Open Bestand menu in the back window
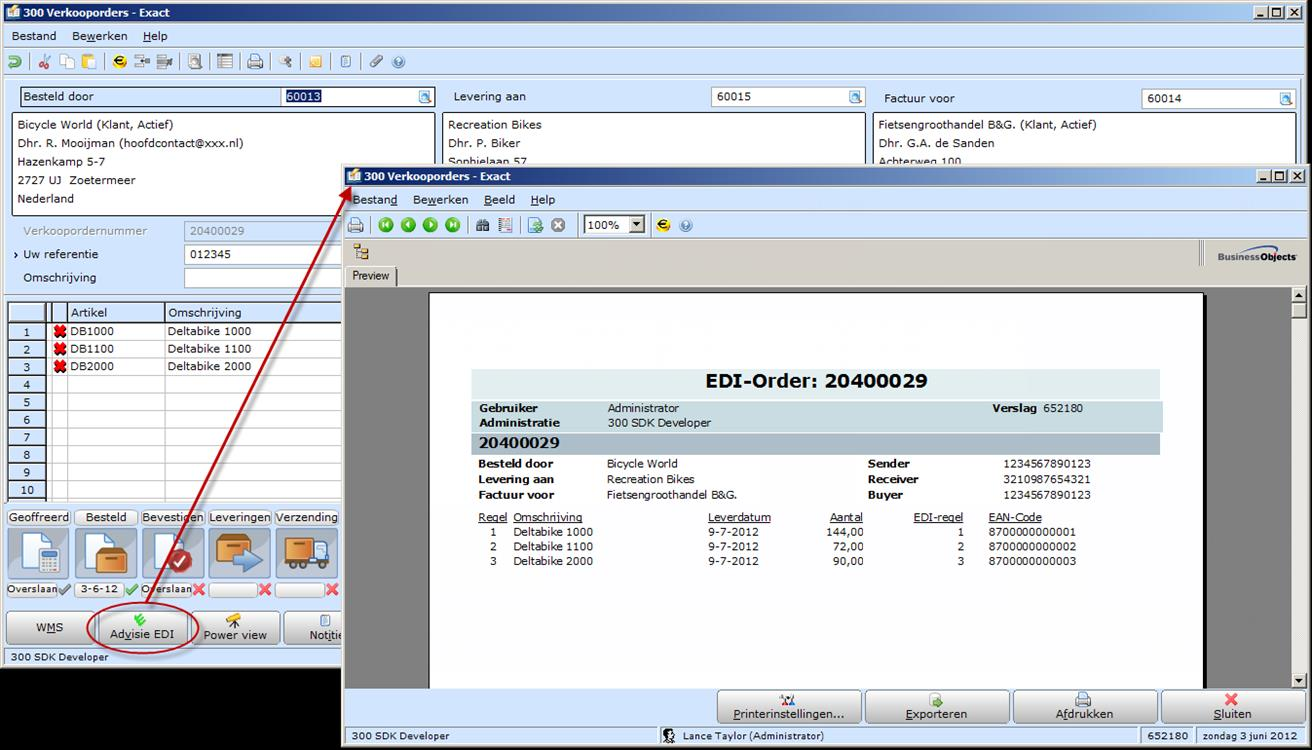Screen dimensions: 1312x750 (x=34, y=36)
